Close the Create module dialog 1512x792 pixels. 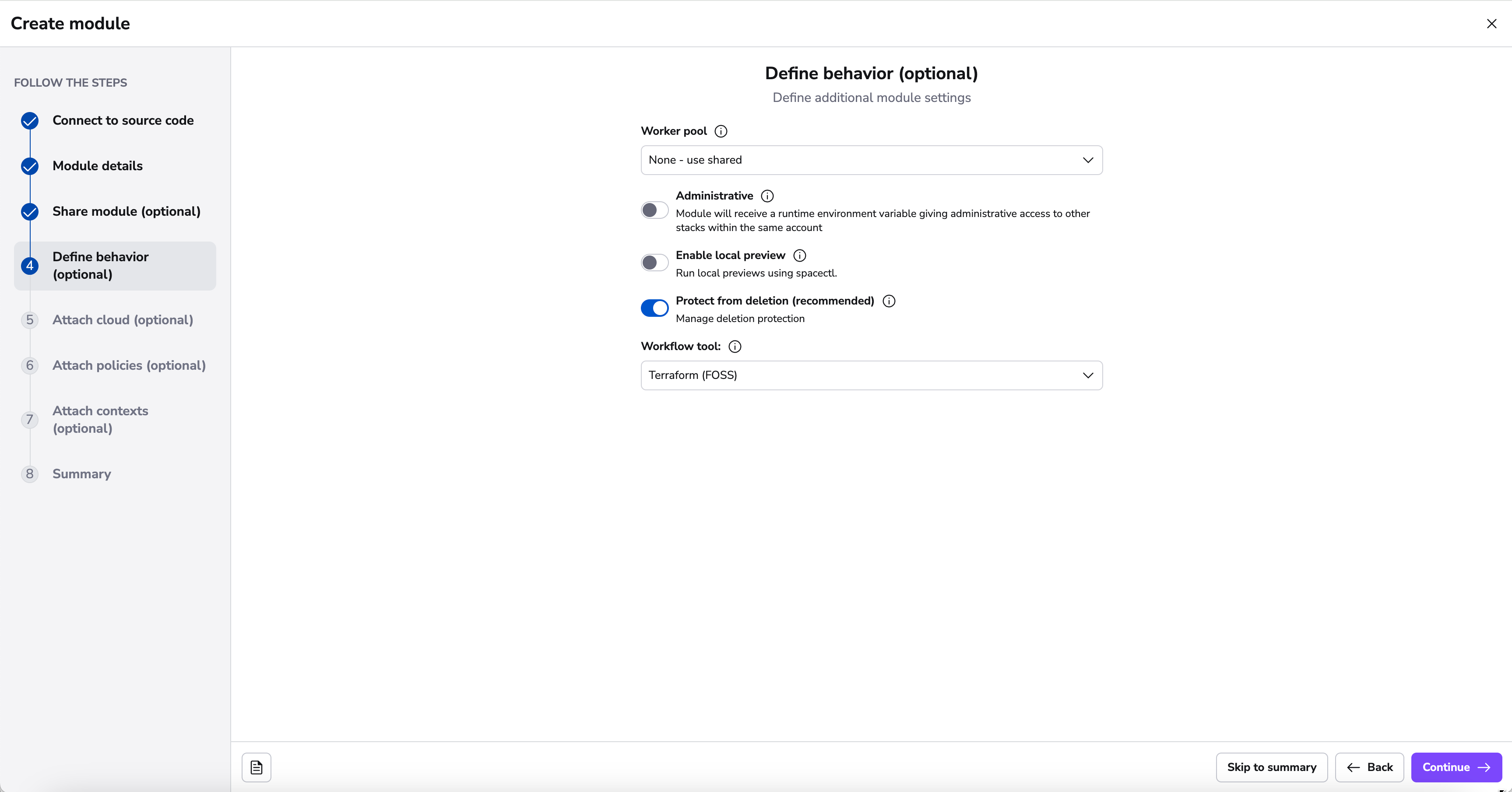[1491, 24]
